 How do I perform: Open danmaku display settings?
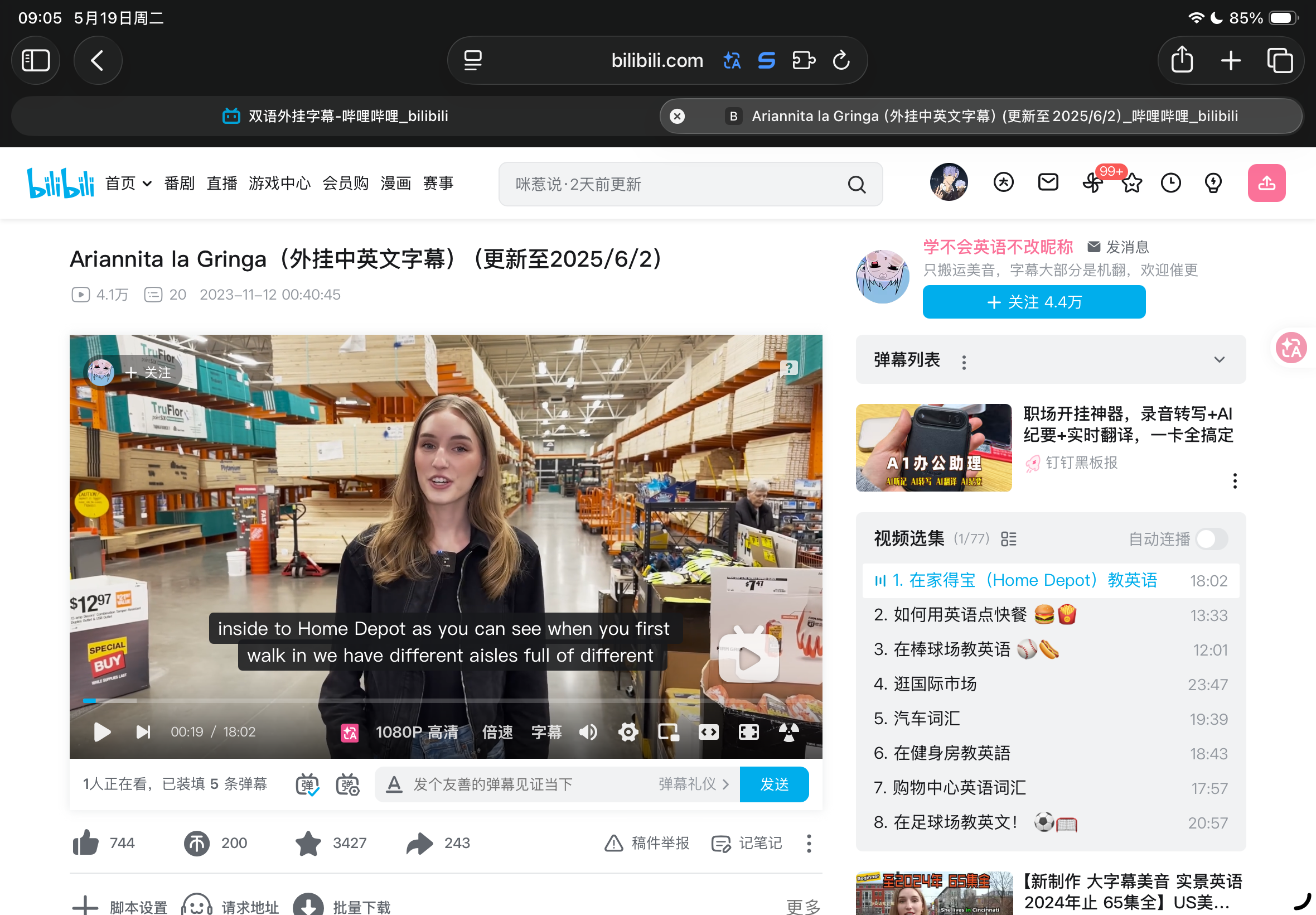click(x=347, y=785)
